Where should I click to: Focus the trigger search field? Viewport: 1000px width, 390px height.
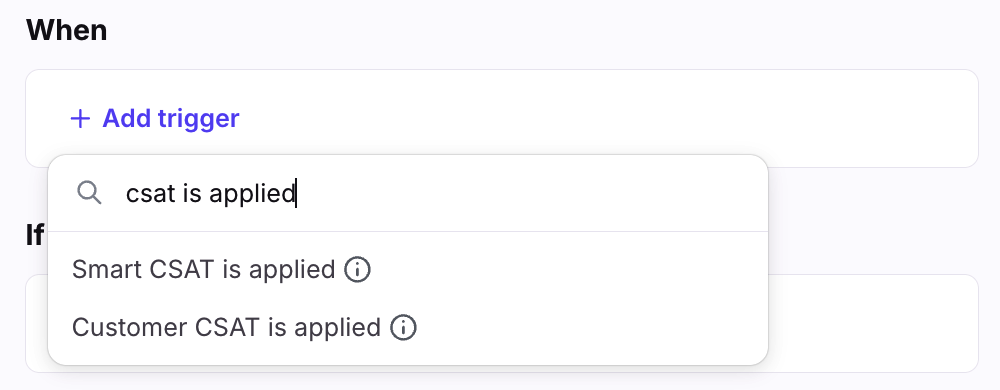click(408, 193)
